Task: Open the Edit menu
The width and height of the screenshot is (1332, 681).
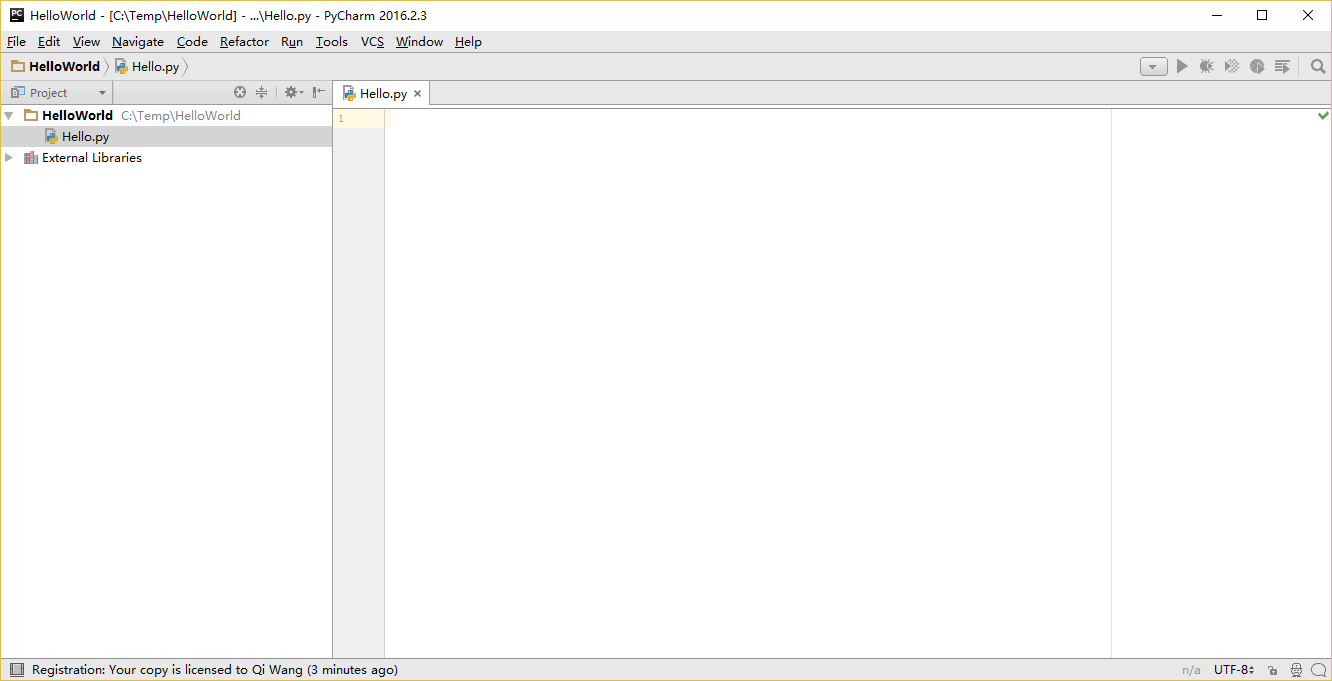Action: pyautogui.click(x=49, y=41)
